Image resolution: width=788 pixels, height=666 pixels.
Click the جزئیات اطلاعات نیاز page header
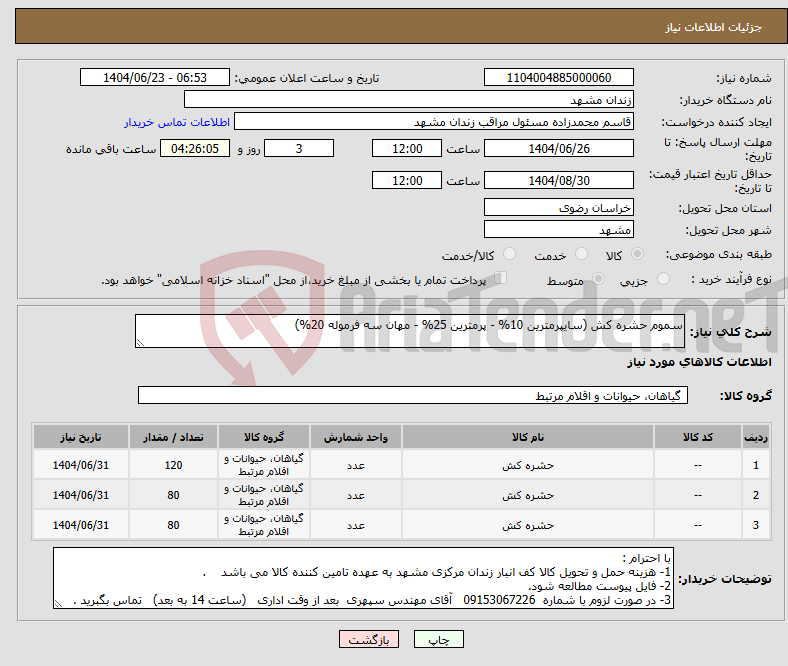714,27
